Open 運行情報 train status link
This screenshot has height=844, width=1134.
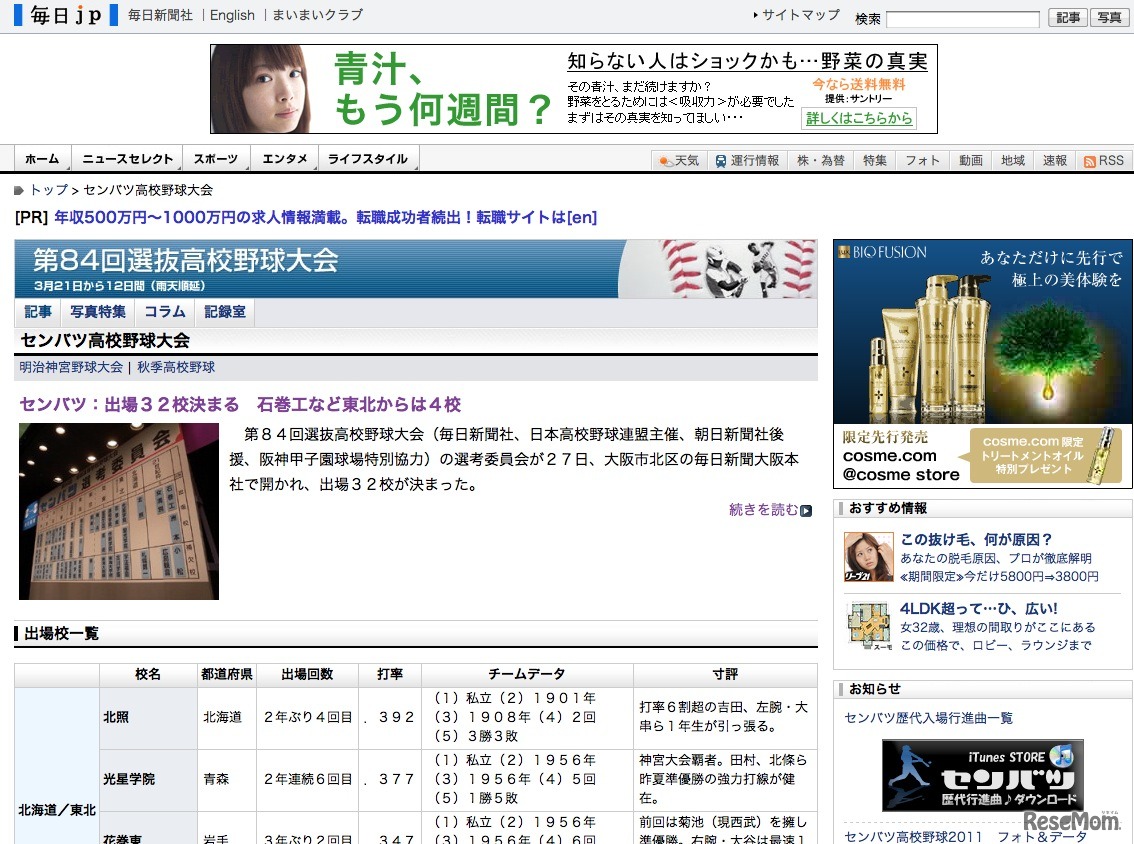[747, 161]
